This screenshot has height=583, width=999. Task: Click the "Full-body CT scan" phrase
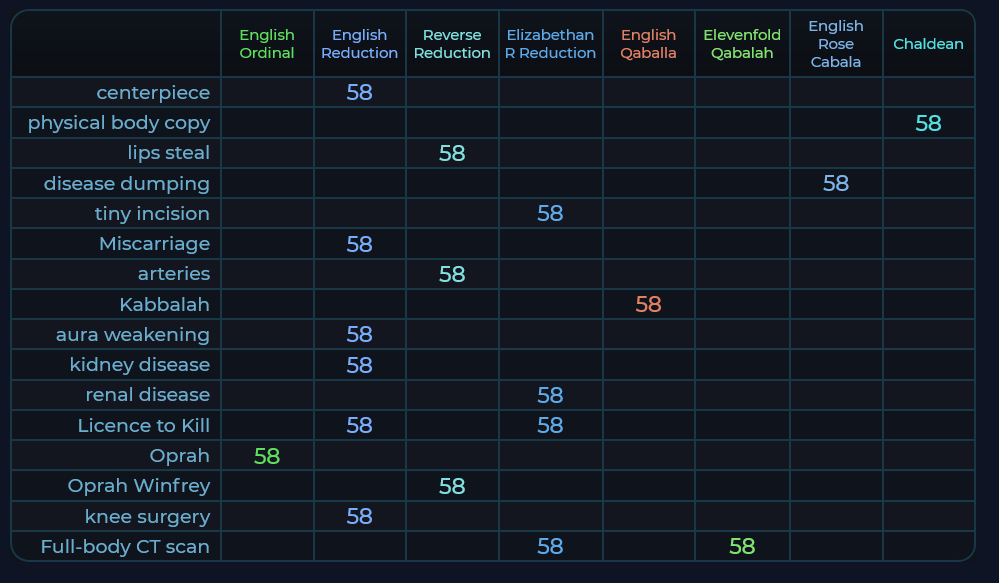click(125, 547)
